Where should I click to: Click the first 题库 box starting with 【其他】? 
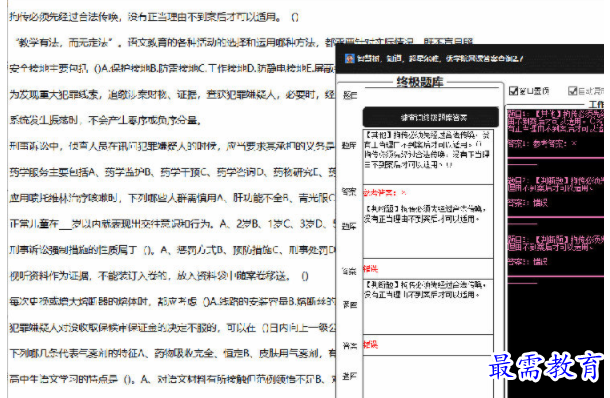click(428, 157)
